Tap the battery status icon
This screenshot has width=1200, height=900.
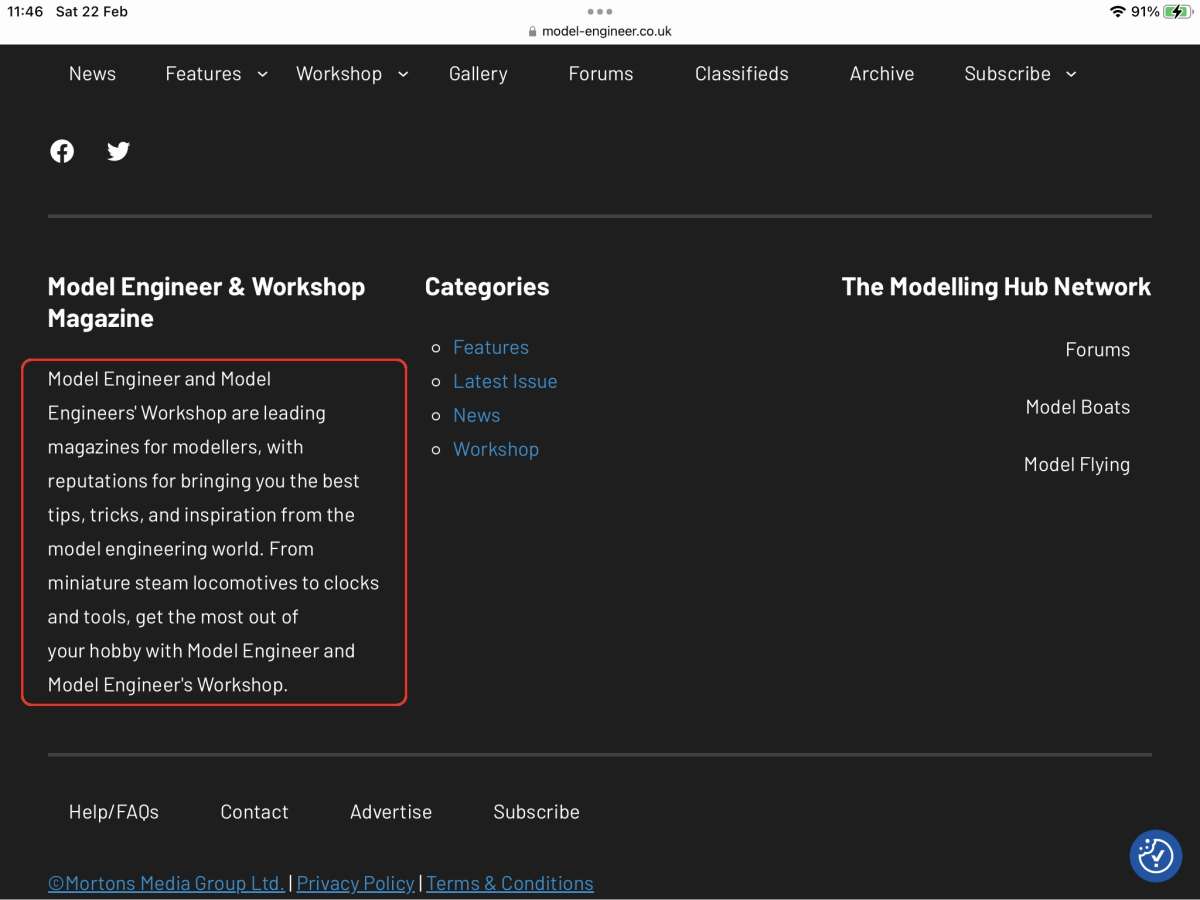pos(1176,12)
